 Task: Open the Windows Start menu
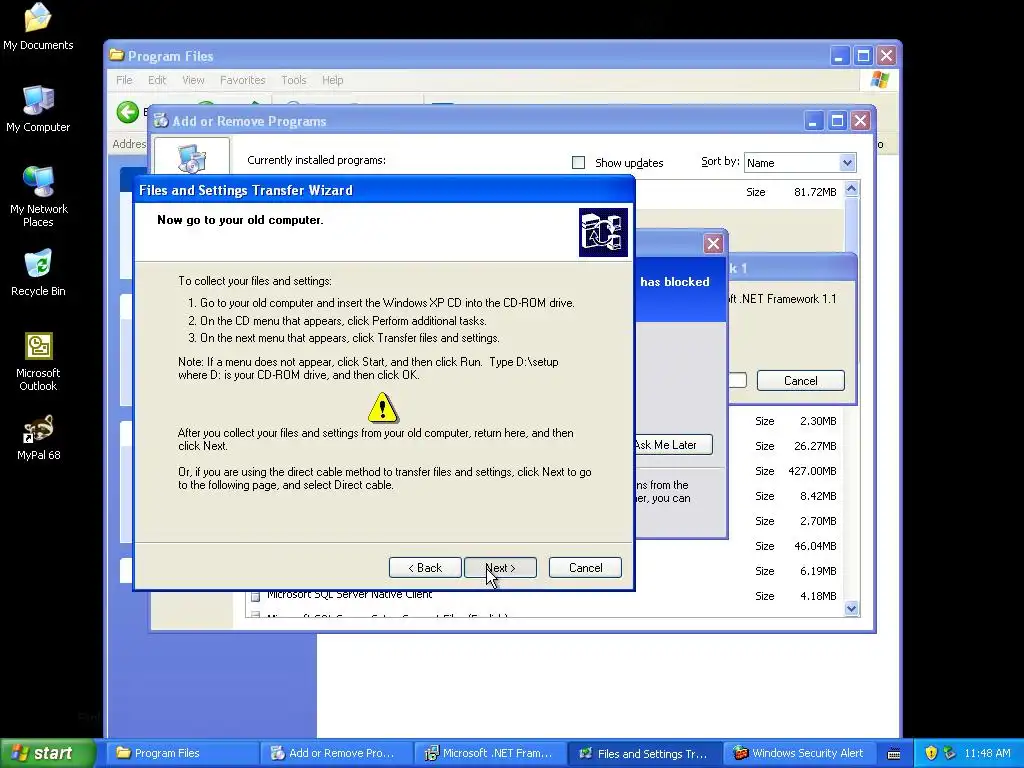click(48, 753)
